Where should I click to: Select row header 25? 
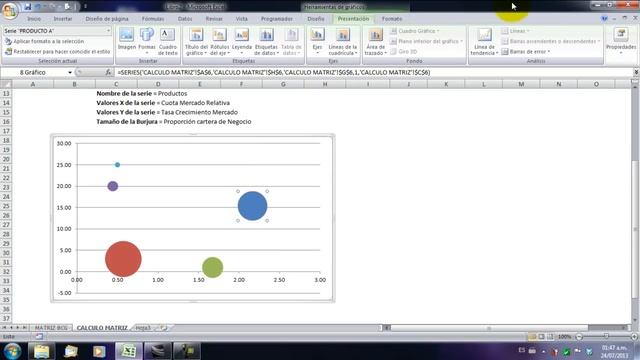[x=6, y=206]
